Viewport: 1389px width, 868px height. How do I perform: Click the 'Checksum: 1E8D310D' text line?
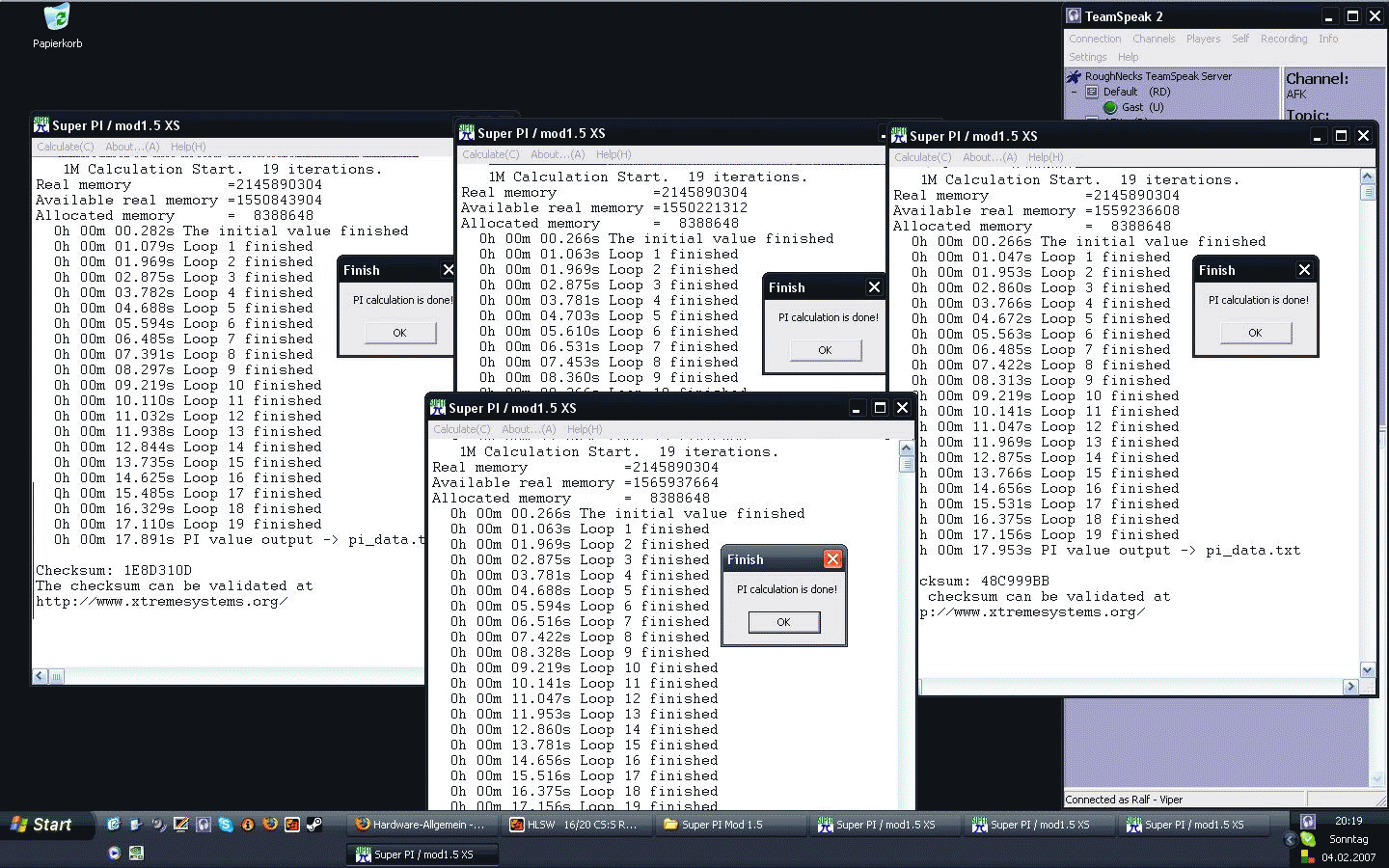pos(114,570)
